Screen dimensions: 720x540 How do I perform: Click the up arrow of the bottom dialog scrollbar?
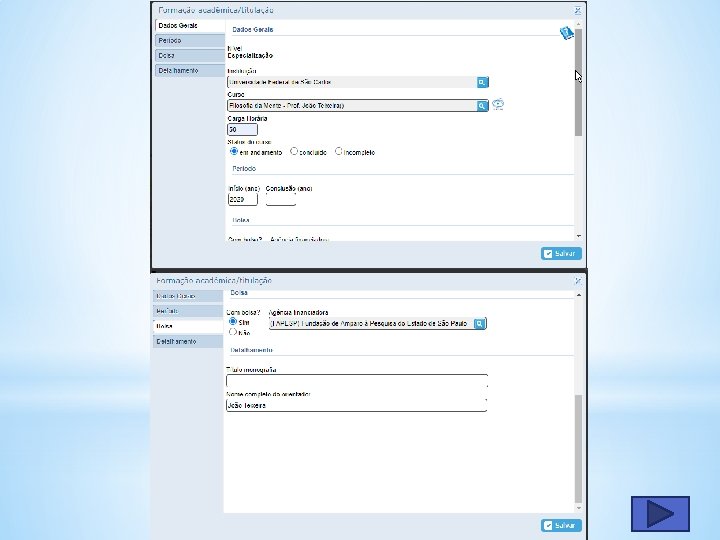[579, 295]
